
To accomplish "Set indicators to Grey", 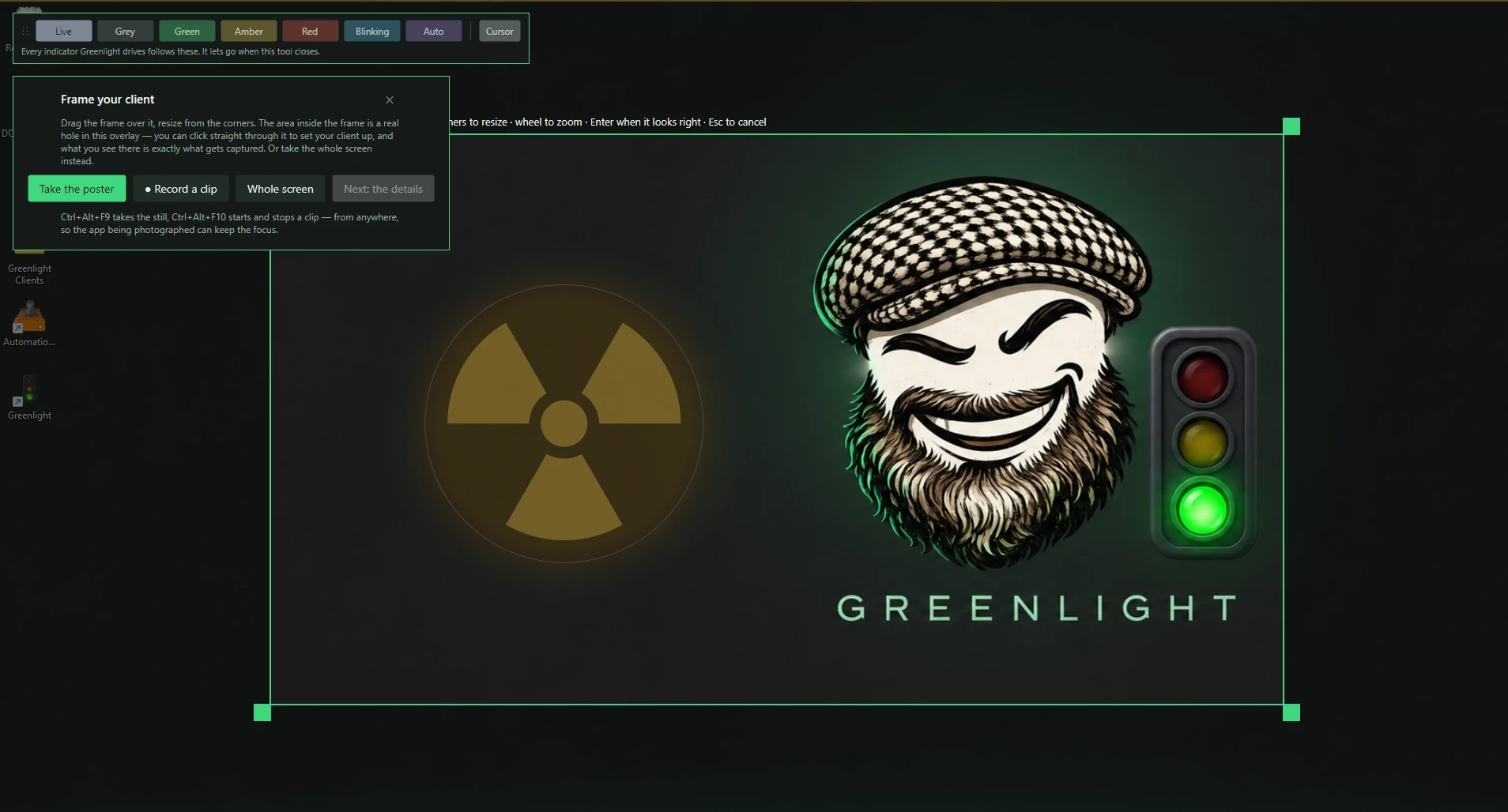I will click(x=125, y=31).
